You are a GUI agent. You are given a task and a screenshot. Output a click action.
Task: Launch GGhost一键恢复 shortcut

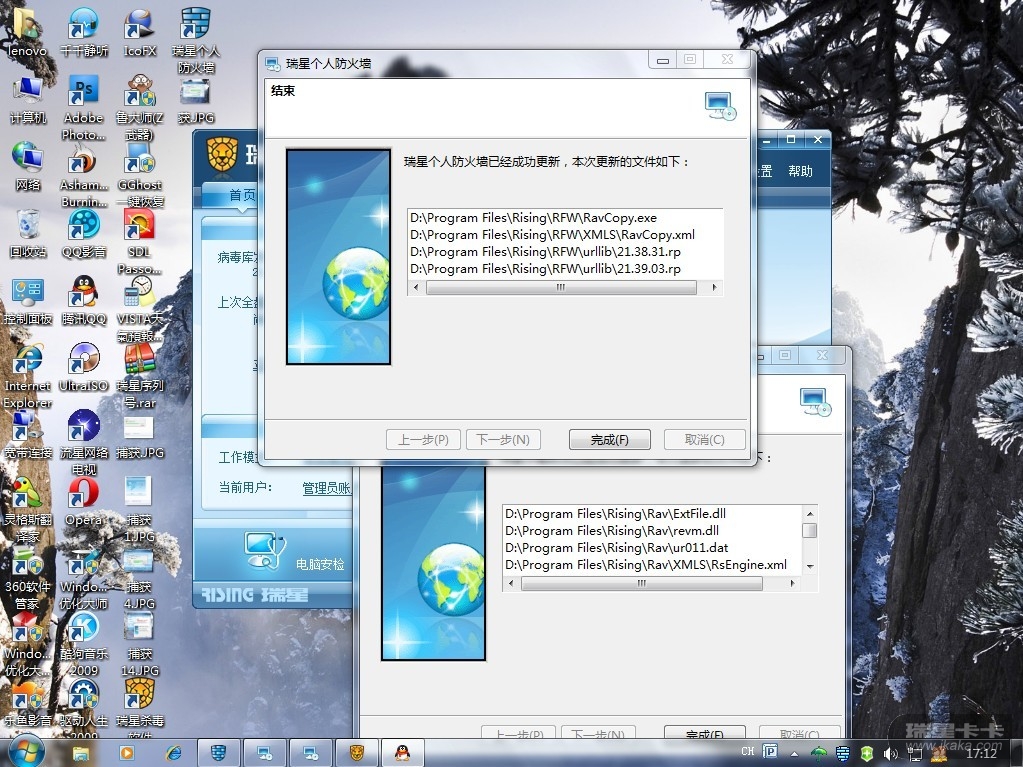(x=140, y=175)
